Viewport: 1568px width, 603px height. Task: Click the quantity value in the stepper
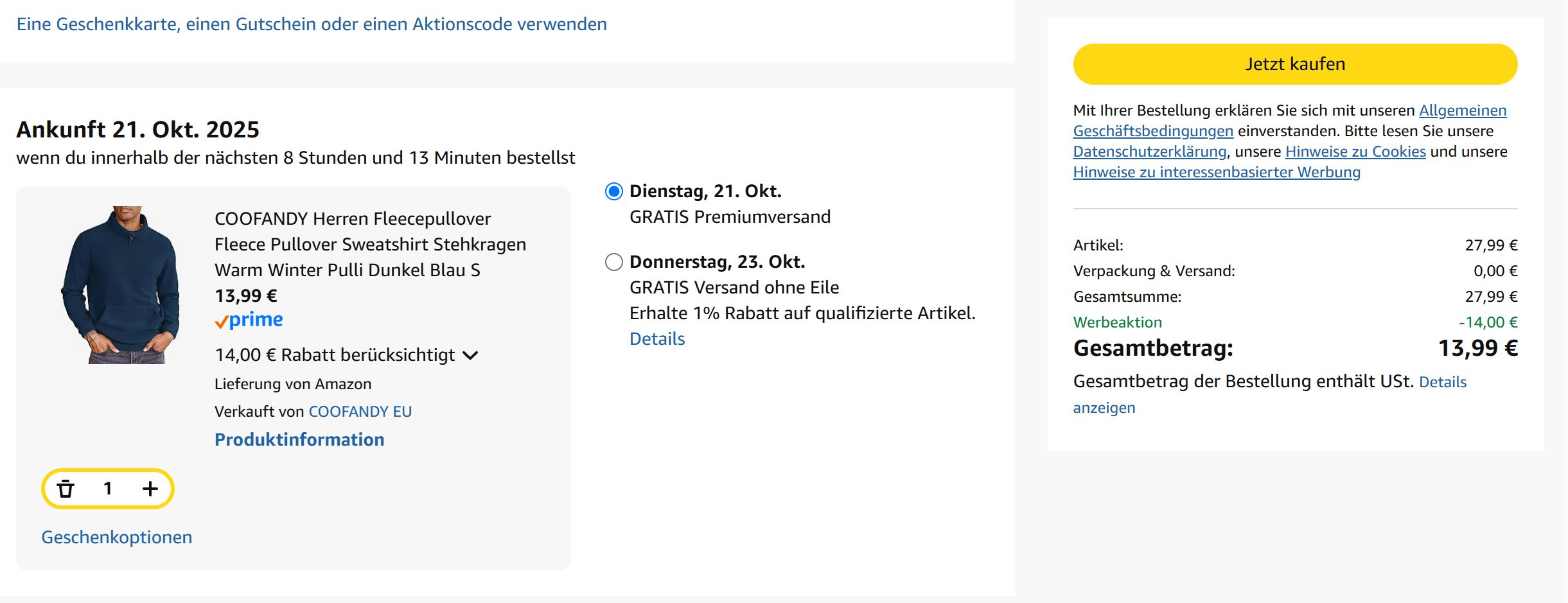click(x=107, y=489)
